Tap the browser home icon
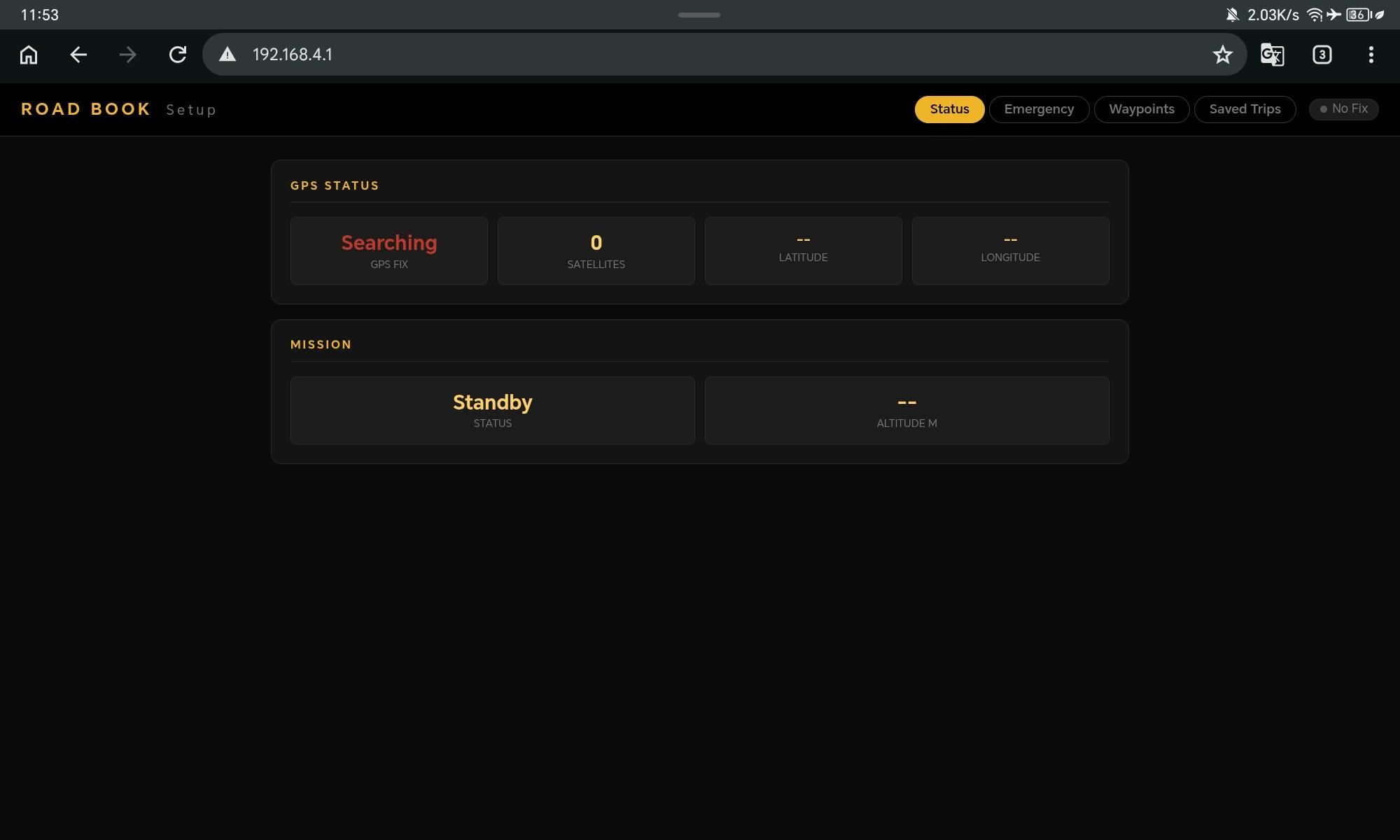This screenshot has width=1400, height=840. [29, 55]
